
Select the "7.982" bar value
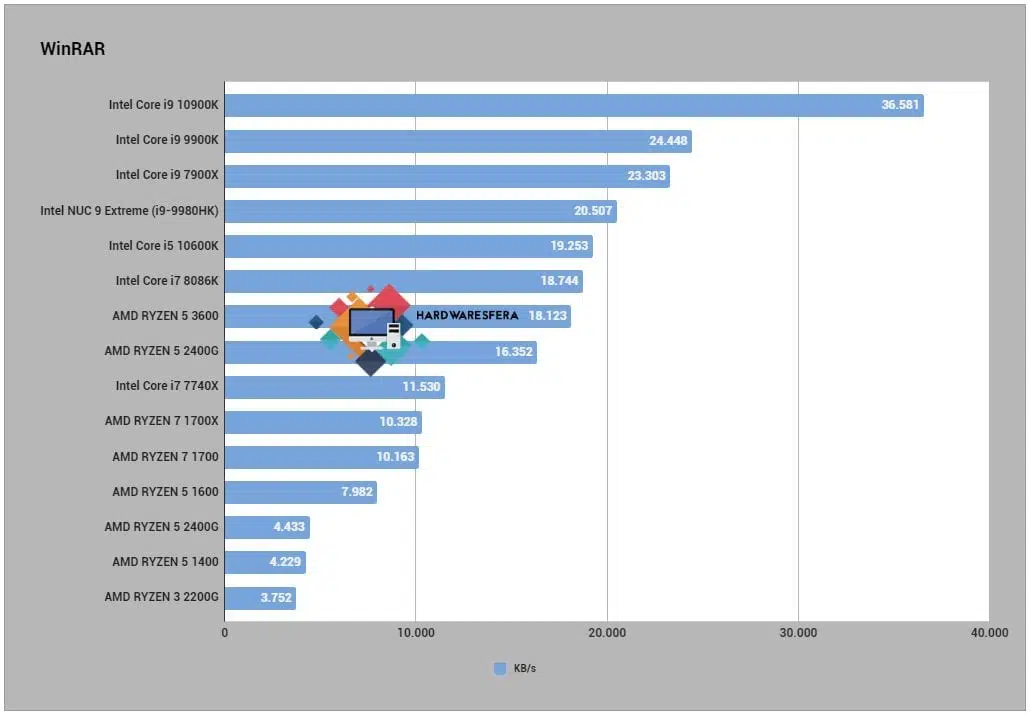tap(357, 491)
